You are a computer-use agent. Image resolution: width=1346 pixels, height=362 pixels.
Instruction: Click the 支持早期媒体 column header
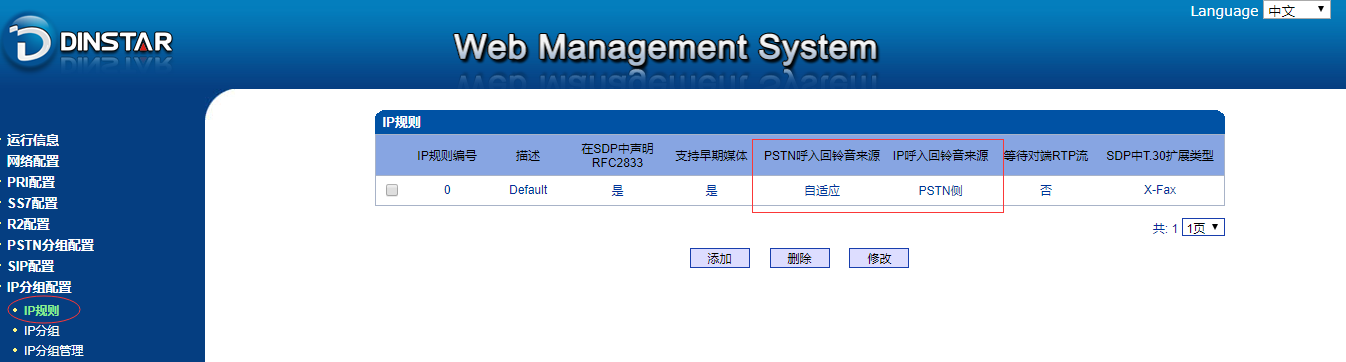[711, 156]
